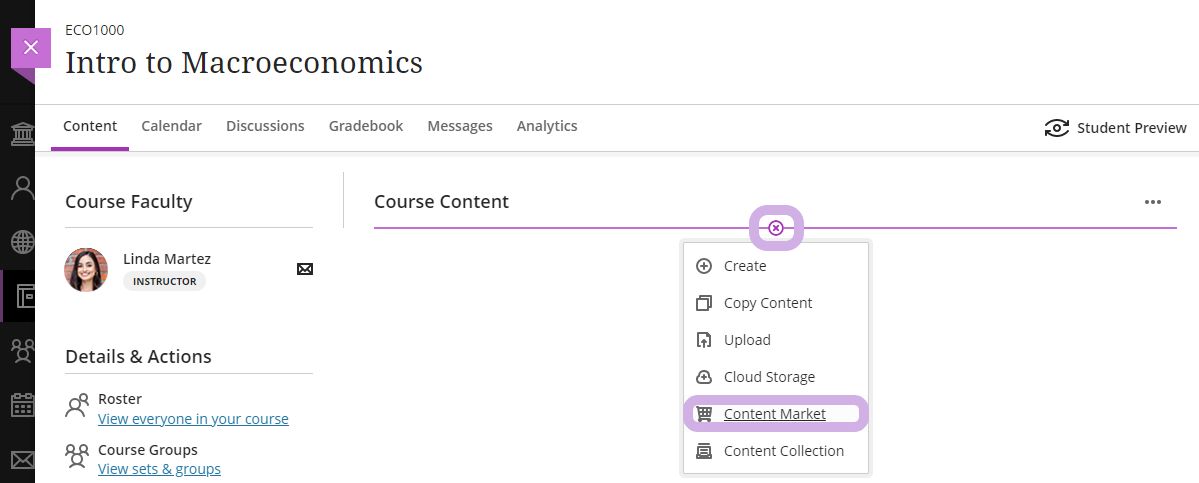
Task: Collapse the add content menu circle icon
Action: pyautogui.click(x=776, y=229)
